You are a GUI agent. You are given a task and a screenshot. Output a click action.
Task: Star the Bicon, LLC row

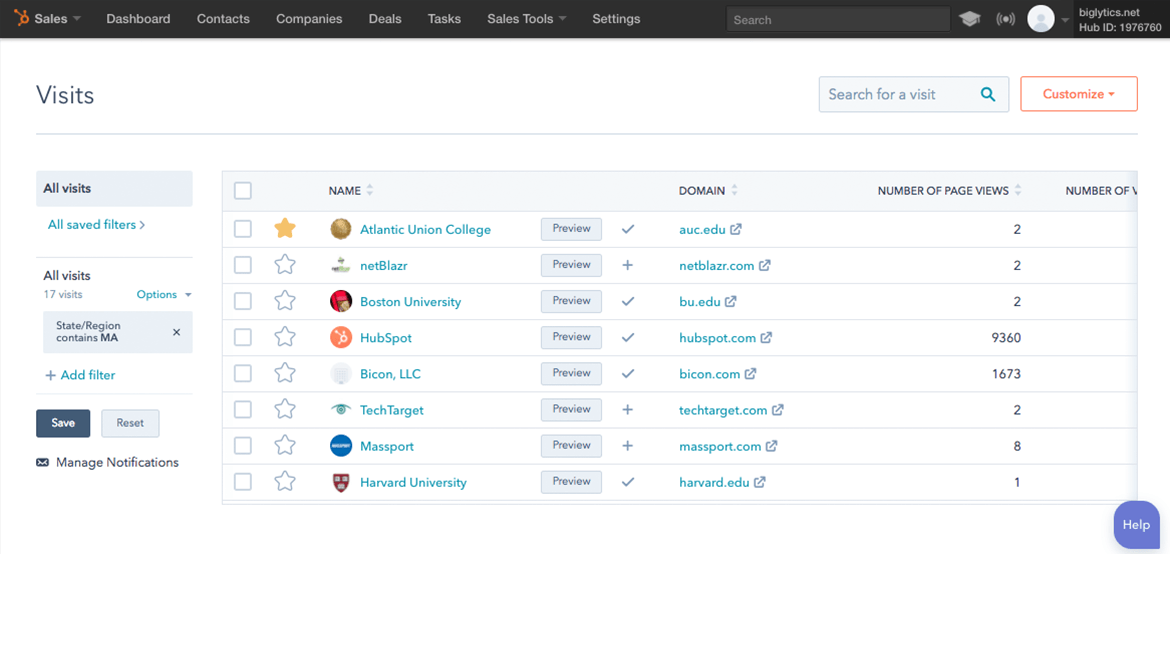(285, 373)
